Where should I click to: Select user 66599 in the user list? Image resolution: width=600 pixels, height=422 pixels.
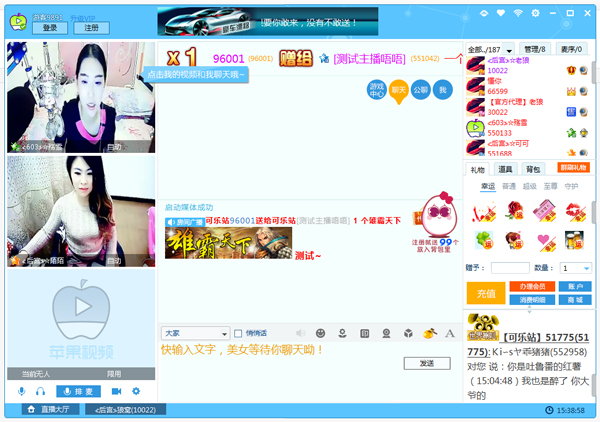[527, 86]
